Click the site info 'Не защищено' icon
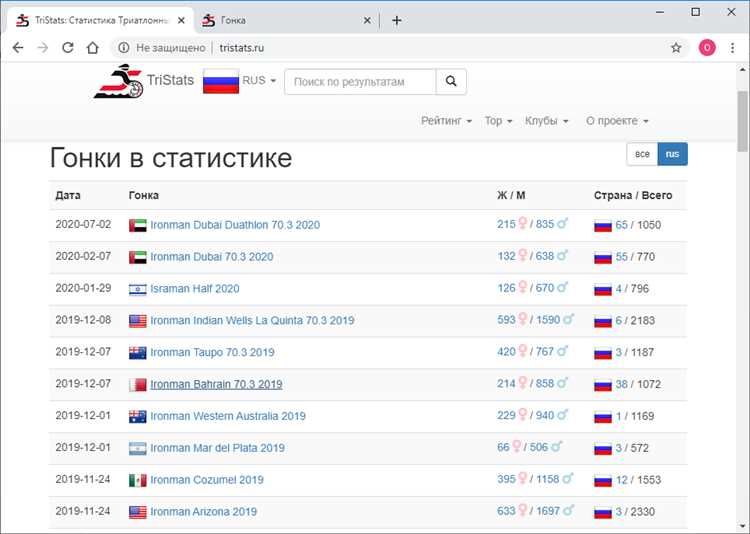 point(124,48)
